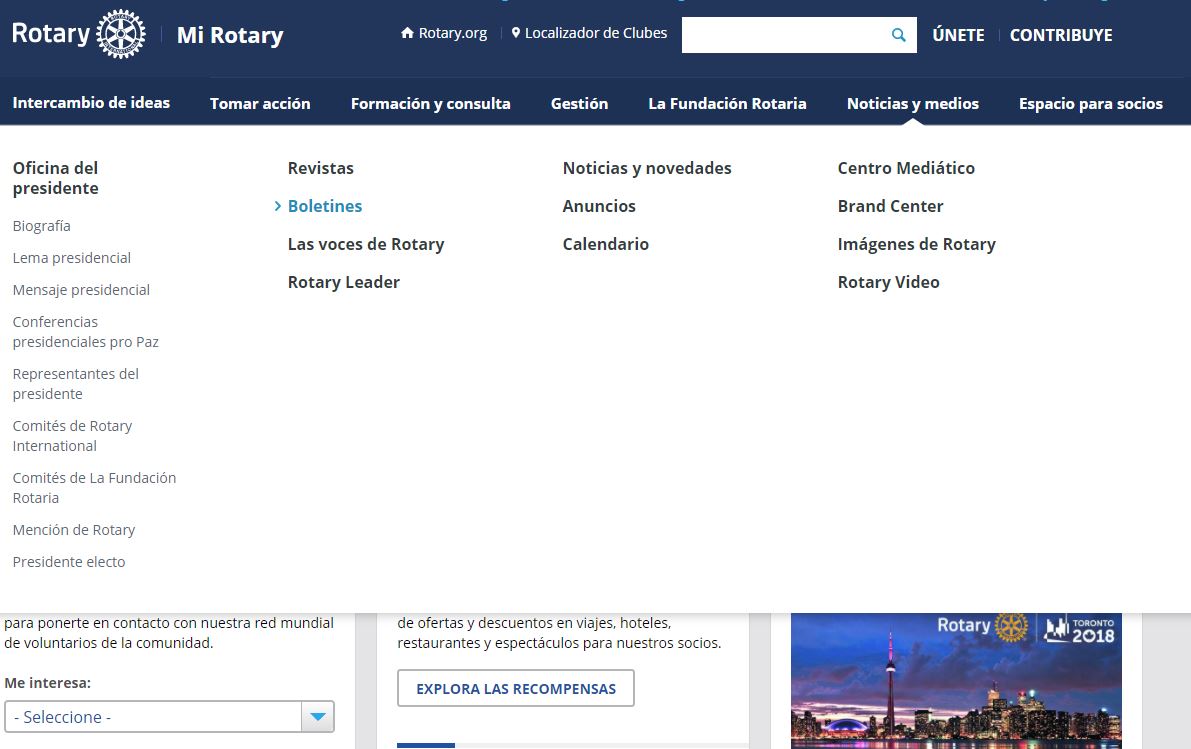Open Formación y consulta menu
The width and height of the screenshot is (1191, 749).
coord(431,103)
